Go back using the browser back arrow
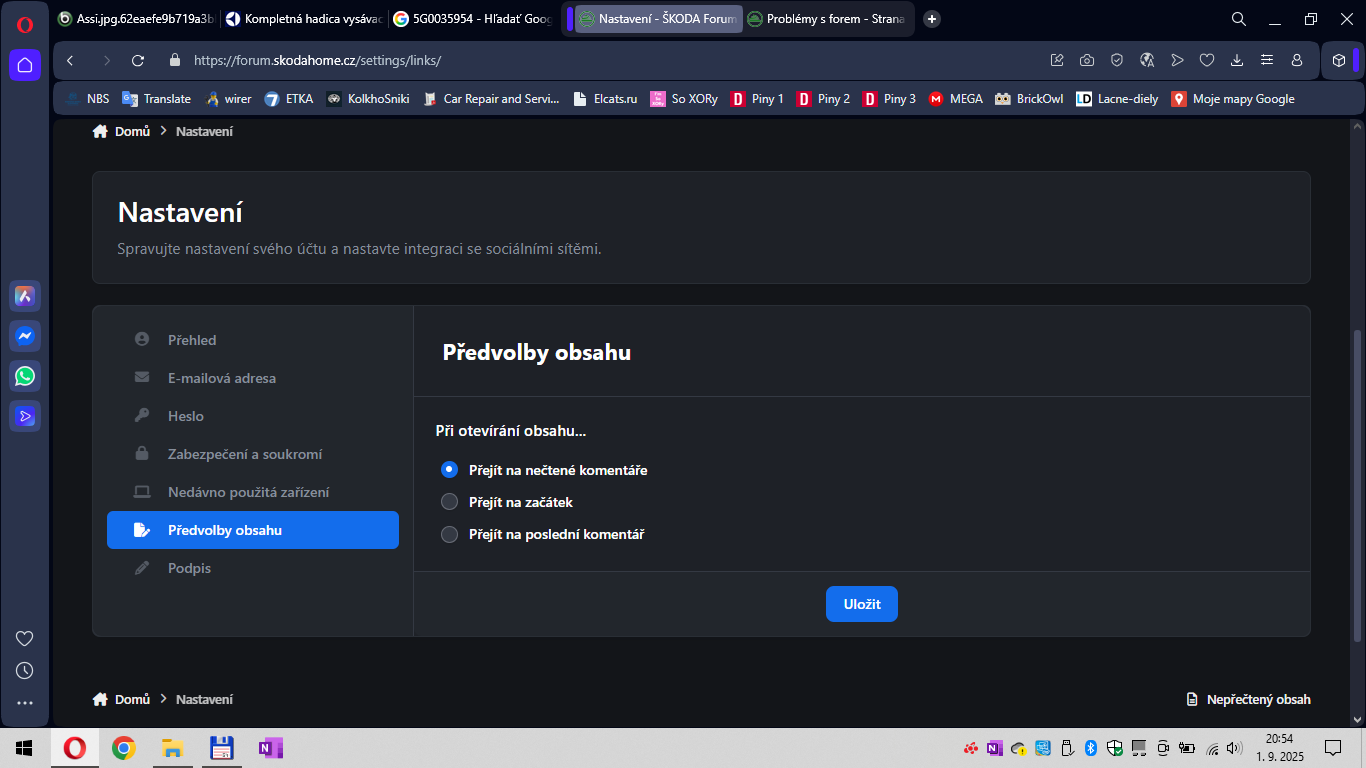The image size is (1366, 768). click(70, 60)
